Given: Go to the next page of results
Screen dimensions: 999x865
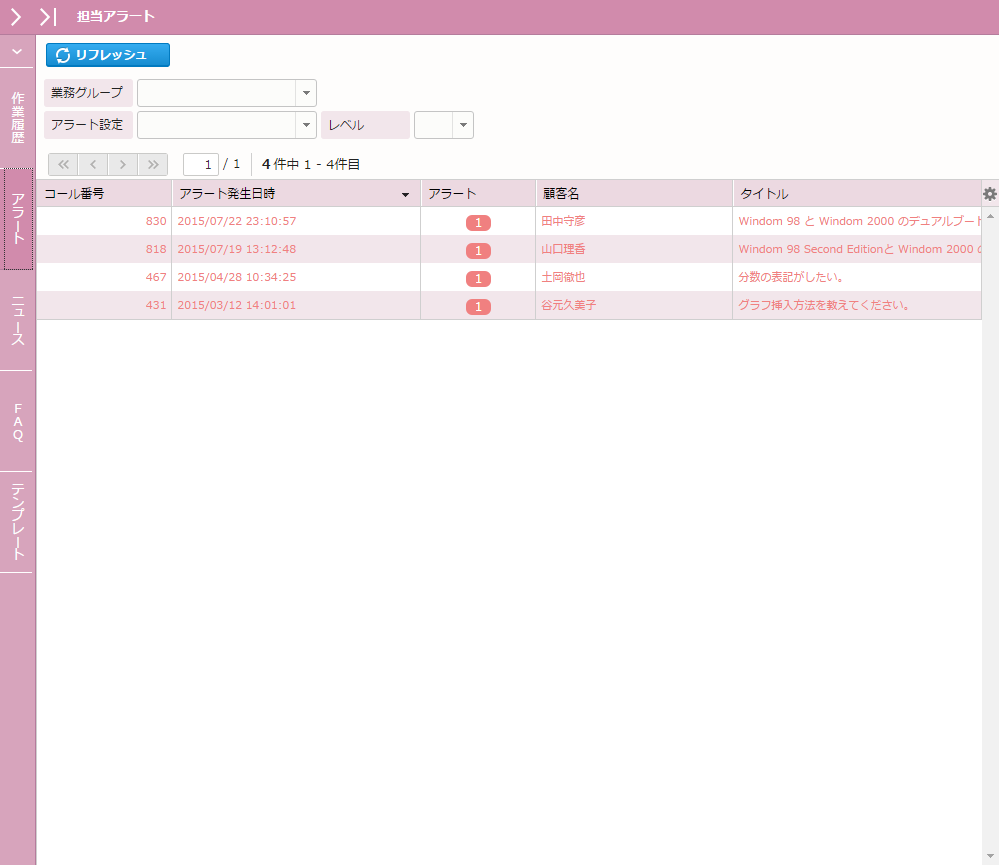Looking at the screenshot, I should point(123,164).
